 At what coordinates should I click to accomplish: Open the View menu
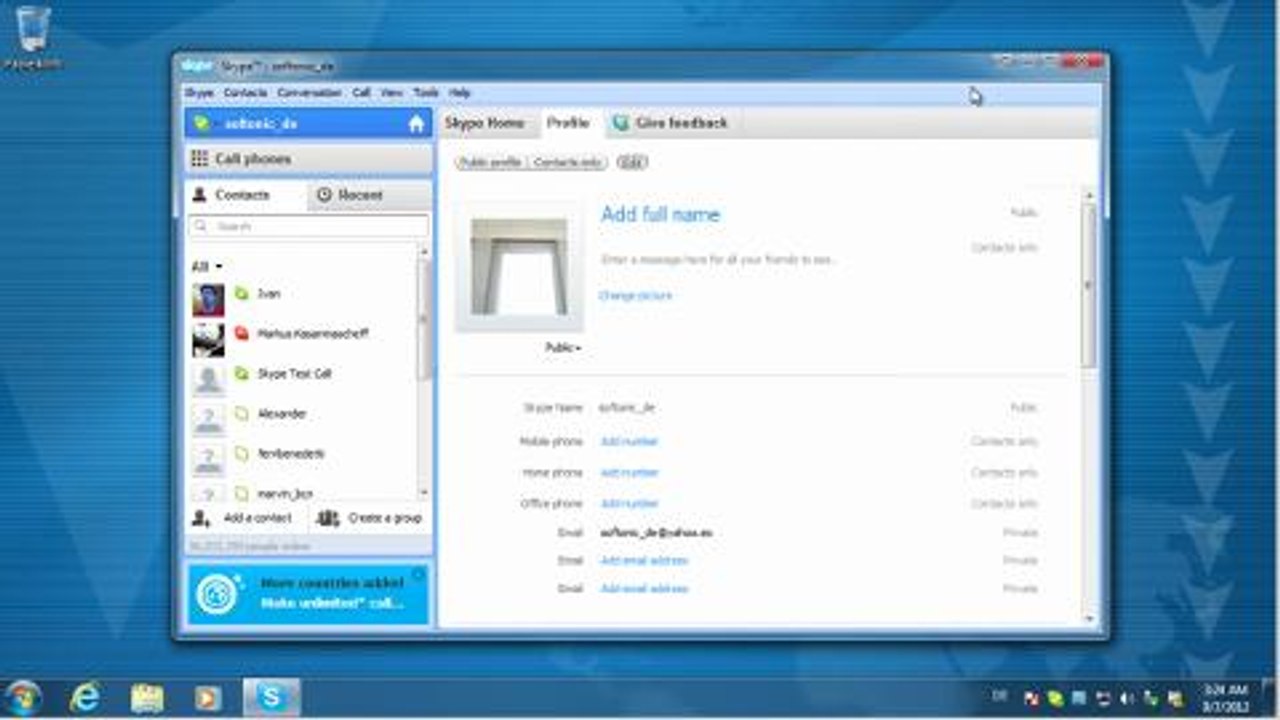click(392, 93)
